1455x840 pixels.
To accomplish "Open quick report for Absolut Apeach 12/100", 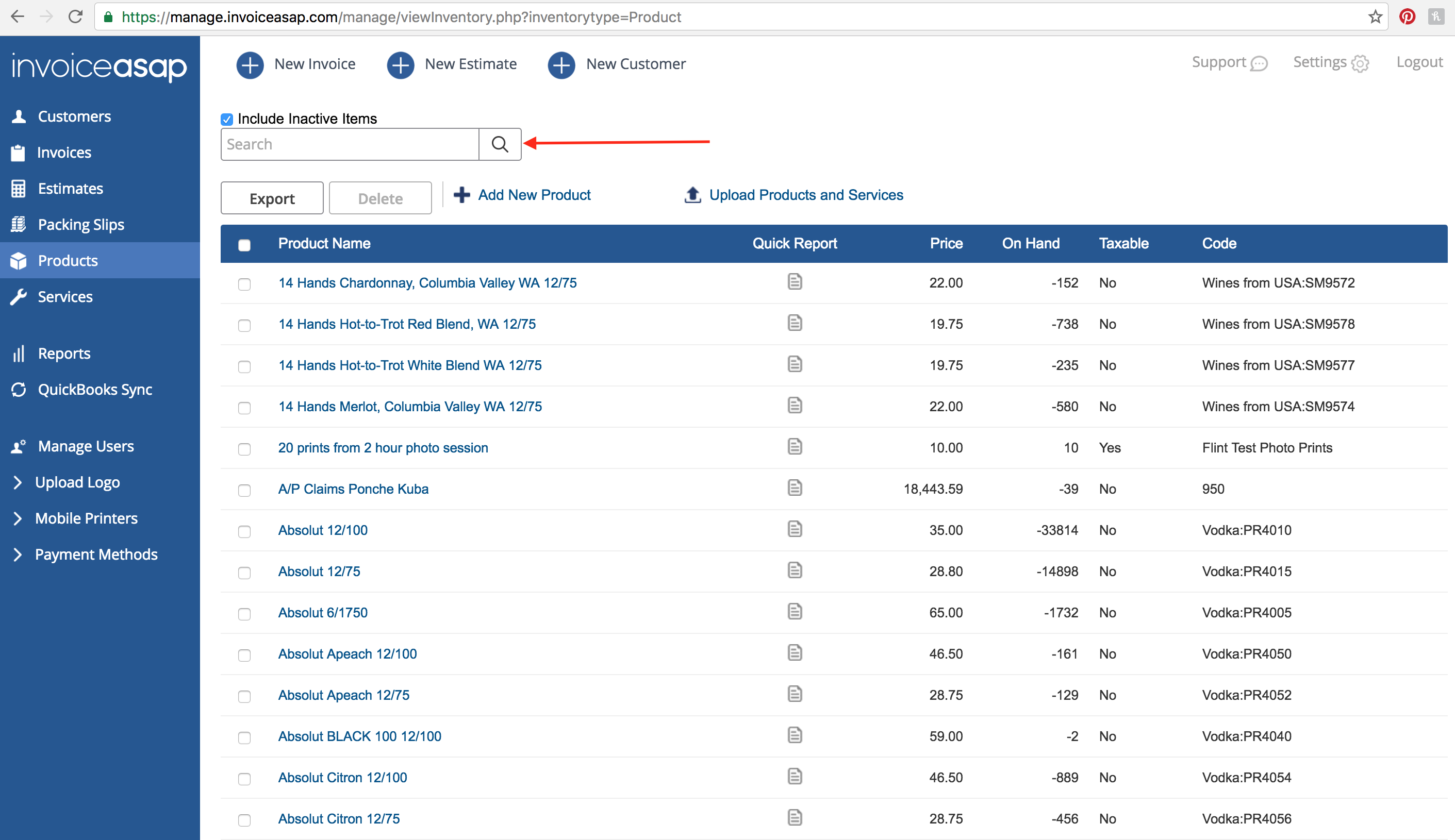I will (795, 653).
